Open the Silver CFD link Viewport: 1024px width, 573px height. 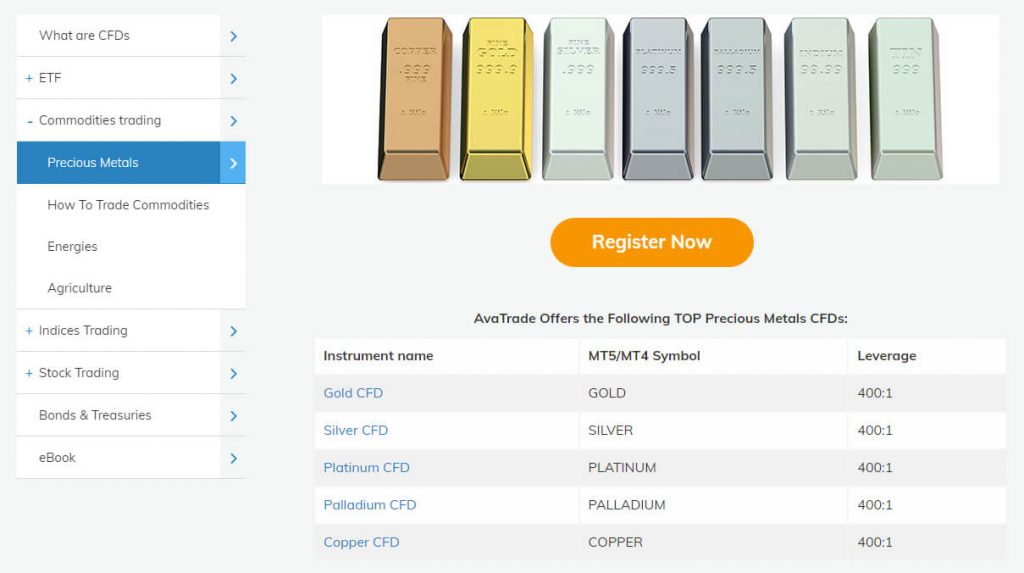pyautogui.click(x=355, y=430)
